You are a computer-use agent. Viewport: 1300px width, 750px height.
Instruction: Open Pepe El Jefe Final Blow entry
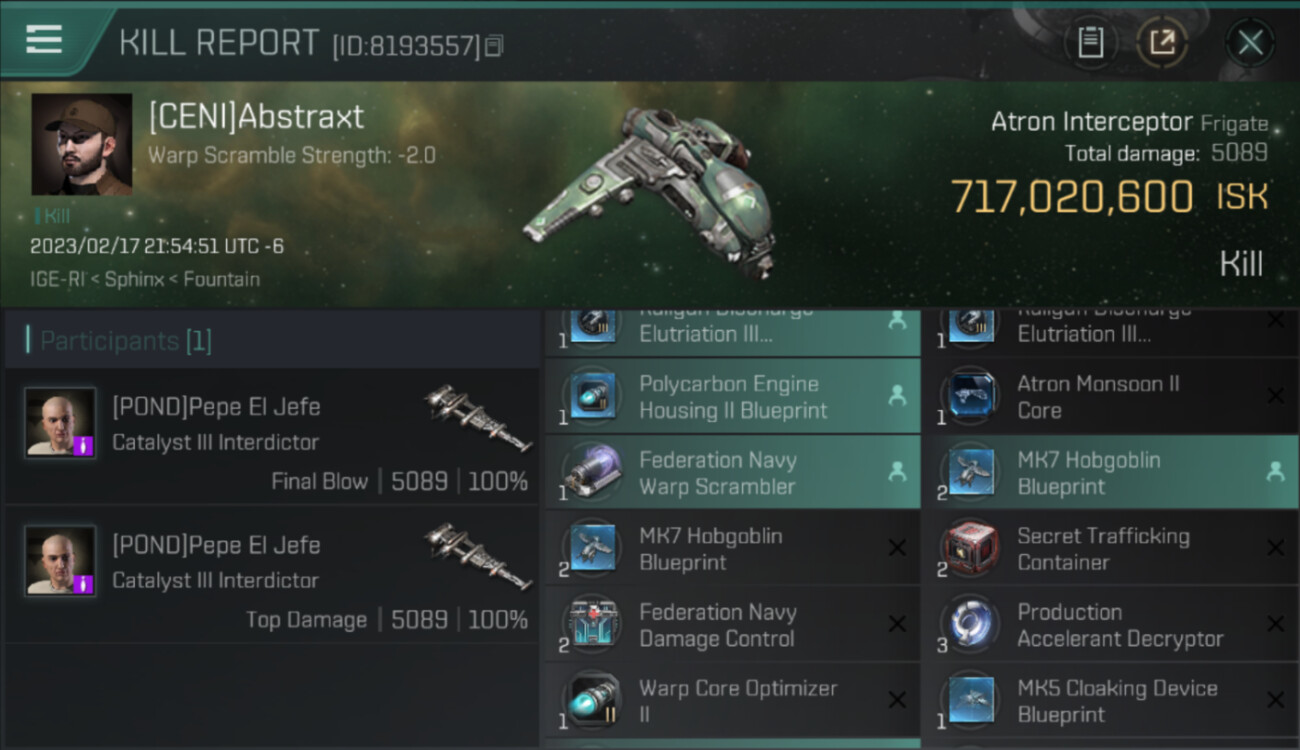point(272,437)
